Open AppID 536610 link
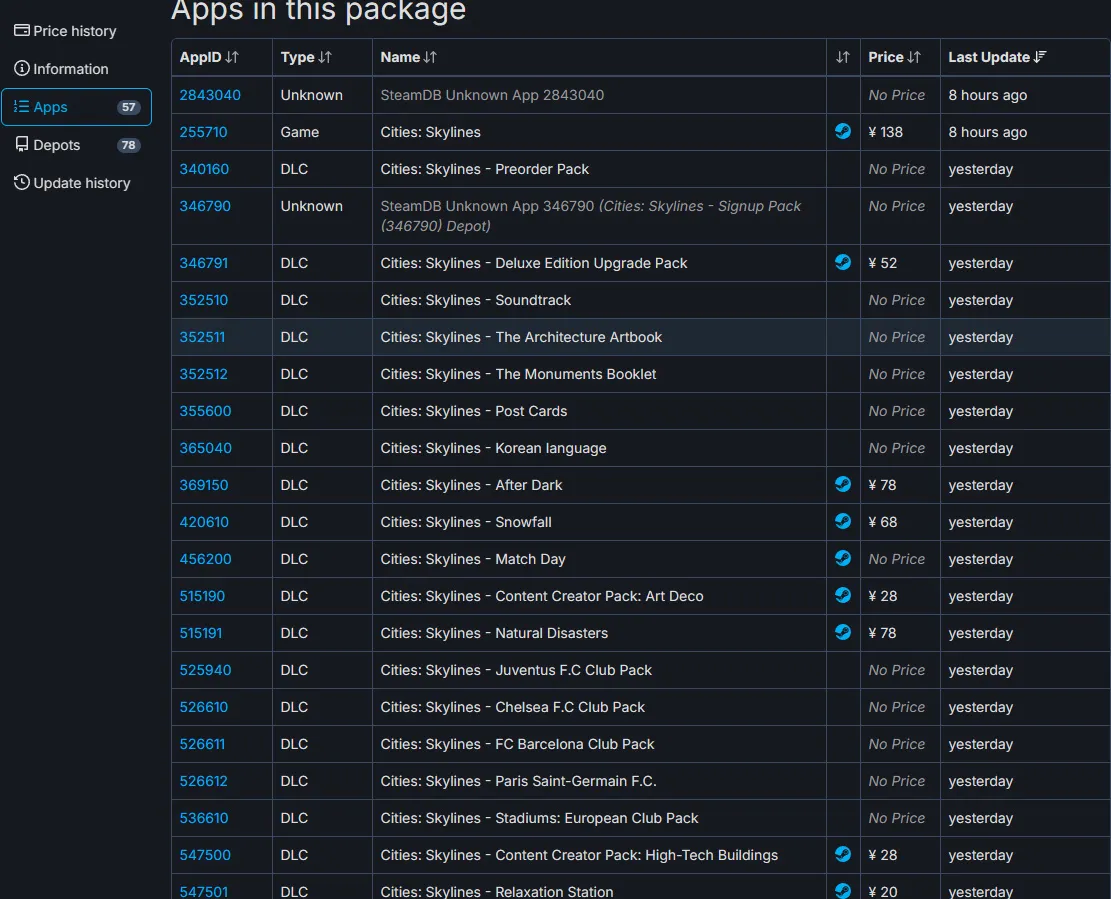 [203, 818]
